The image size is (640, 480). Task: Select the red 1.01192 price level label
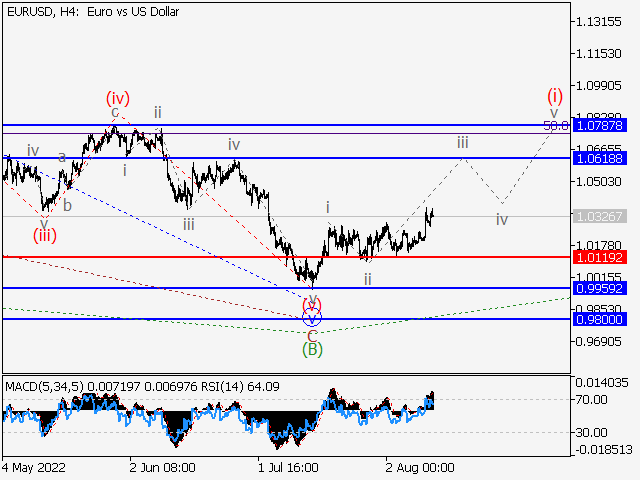click(x=600, y=258)
